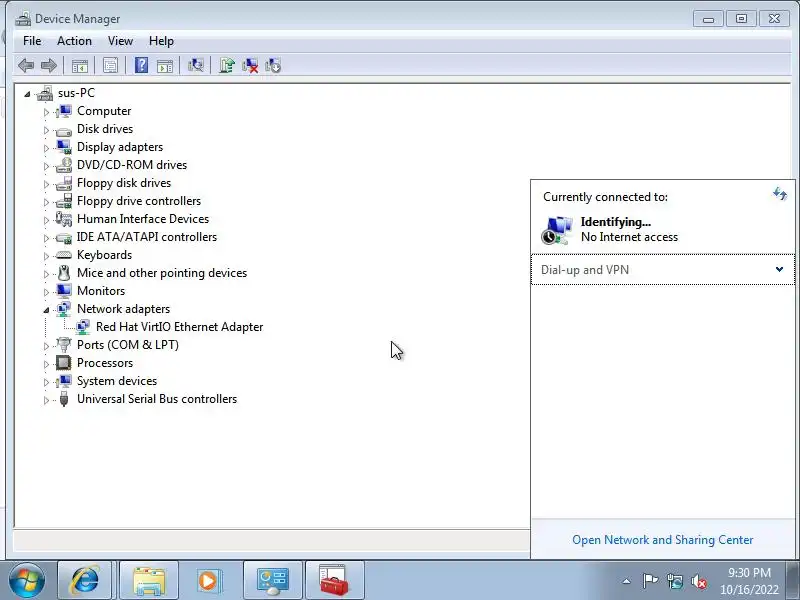Viewport: 800px width, 600px height.
Task: Maximize the Device Manager window
Action: tap(741, 19)
